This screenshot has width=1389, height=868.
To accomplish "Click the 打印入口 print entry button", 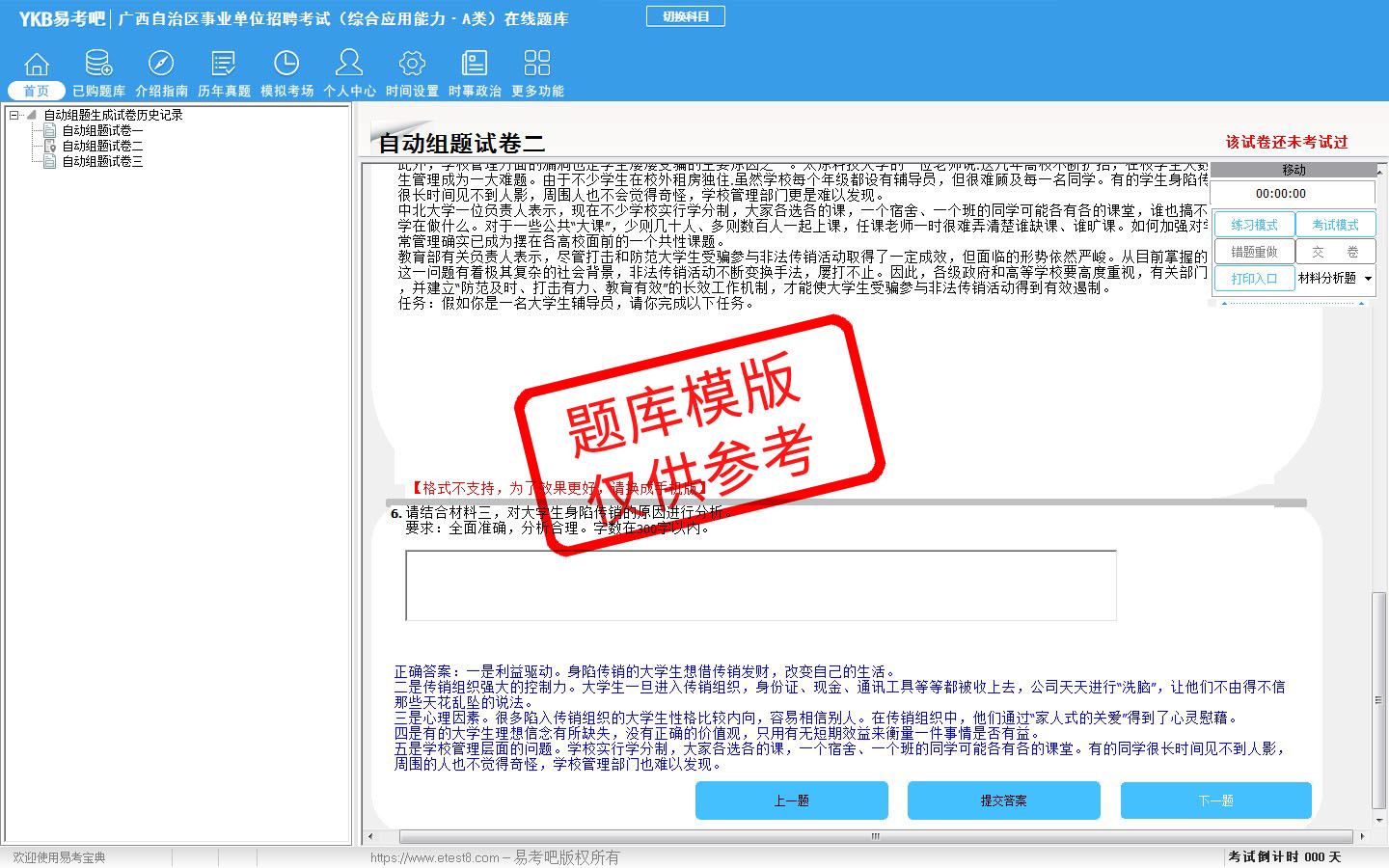I will point(1253,279).
